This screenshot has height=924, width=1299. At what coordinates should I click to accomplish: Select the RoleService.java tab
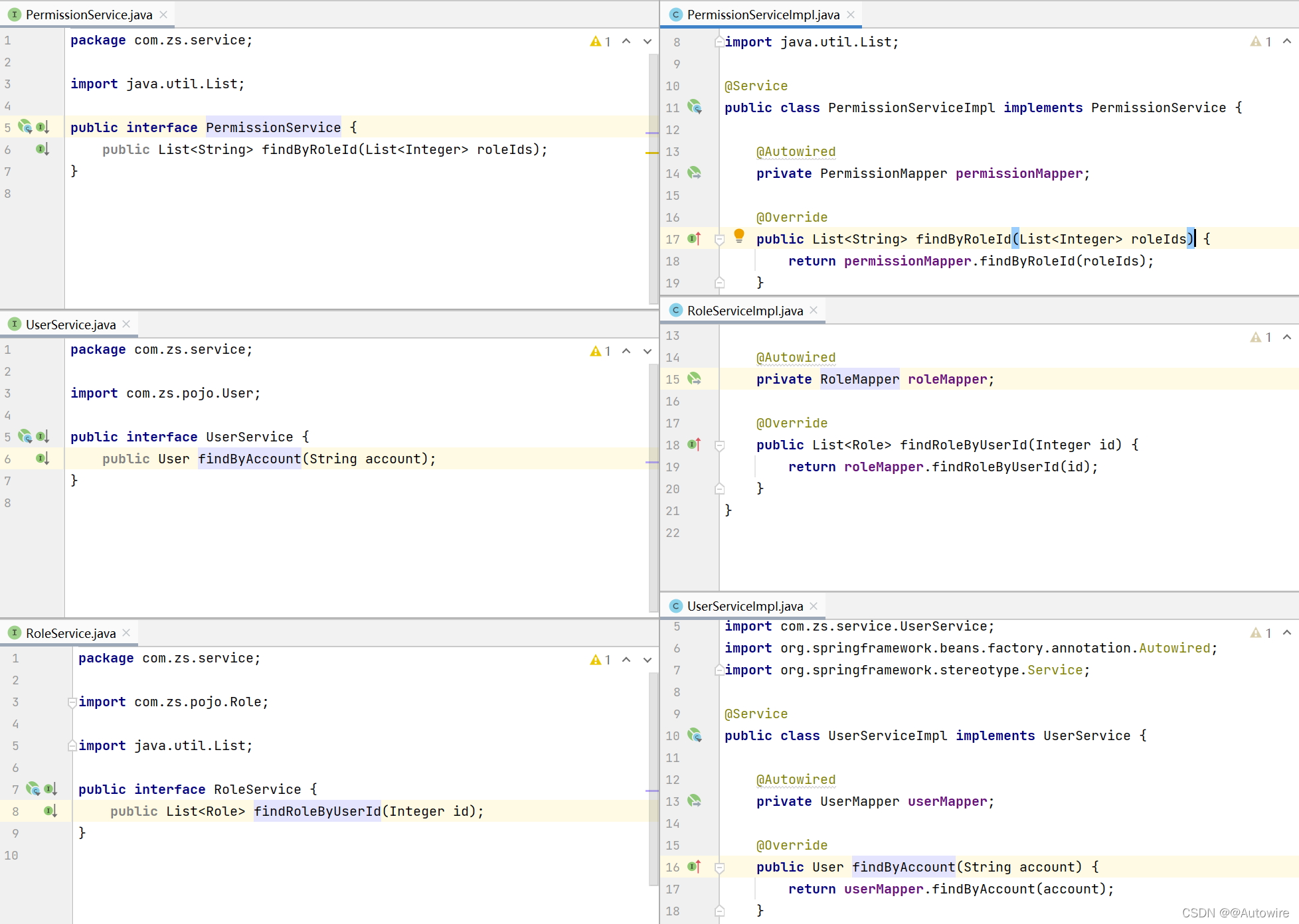tap(70, 633)
